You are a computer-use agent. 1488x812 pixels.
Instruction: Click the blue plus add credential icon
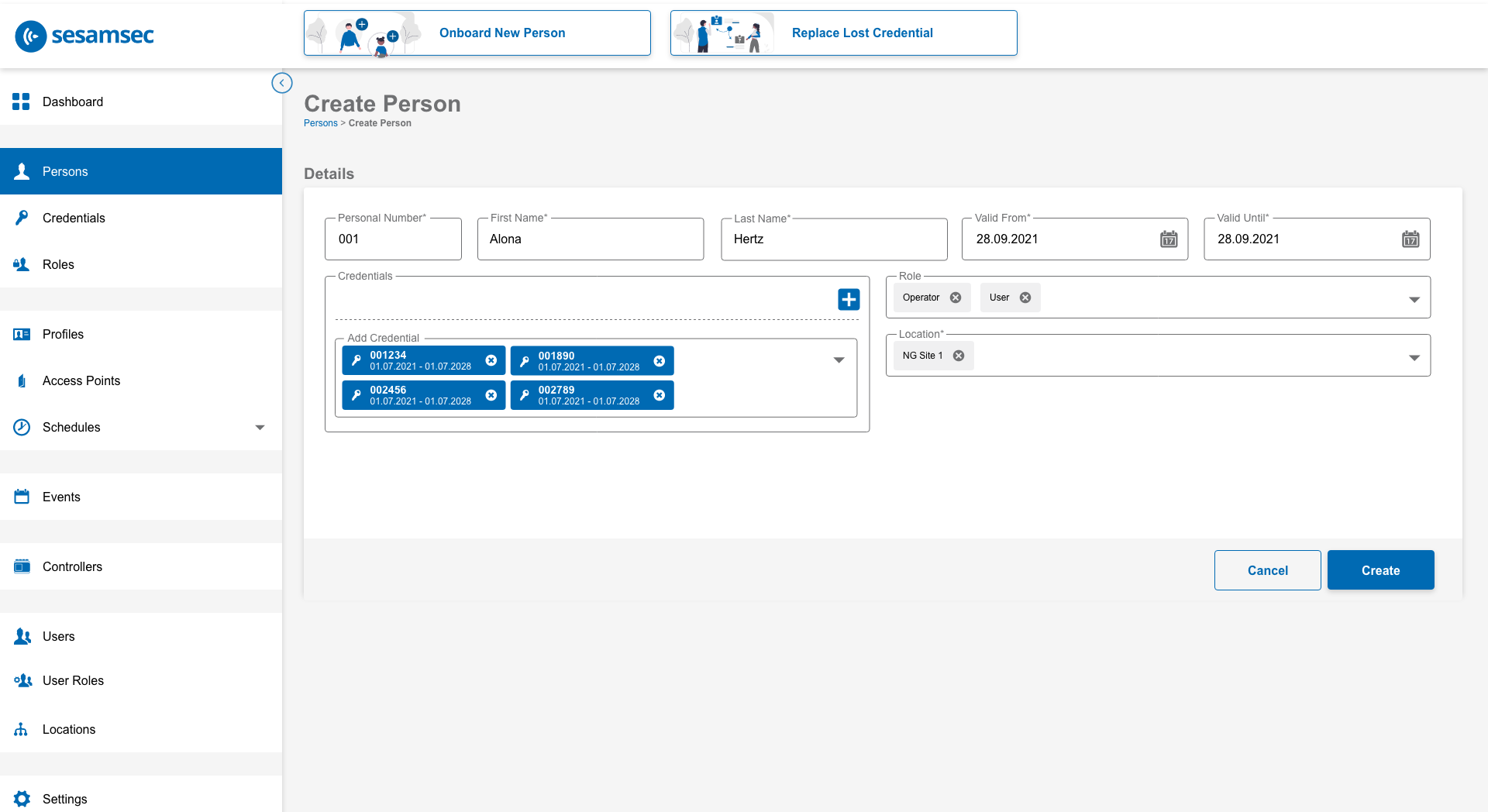849,299
